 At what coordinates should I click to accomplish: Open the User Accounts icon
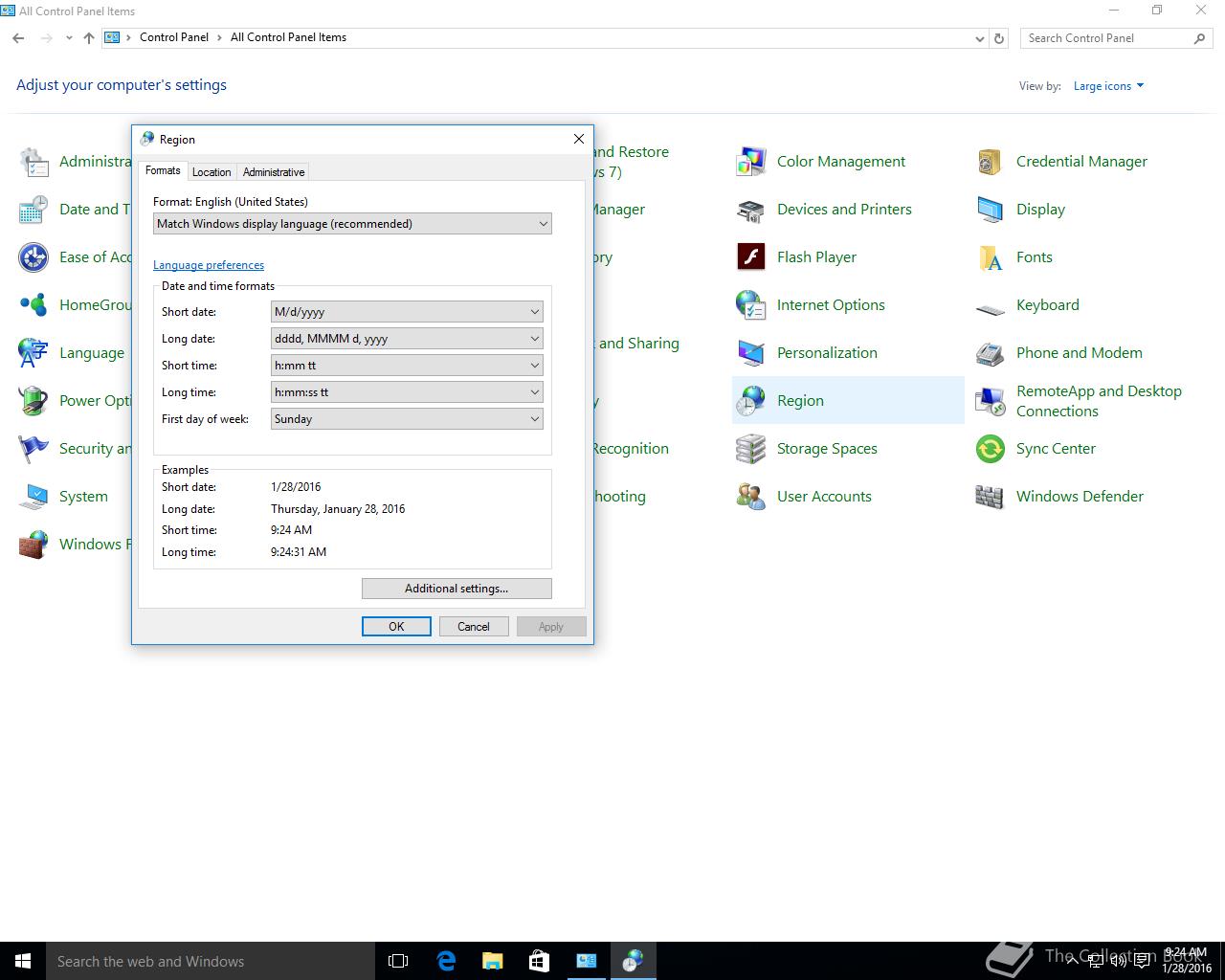[750, 497]
